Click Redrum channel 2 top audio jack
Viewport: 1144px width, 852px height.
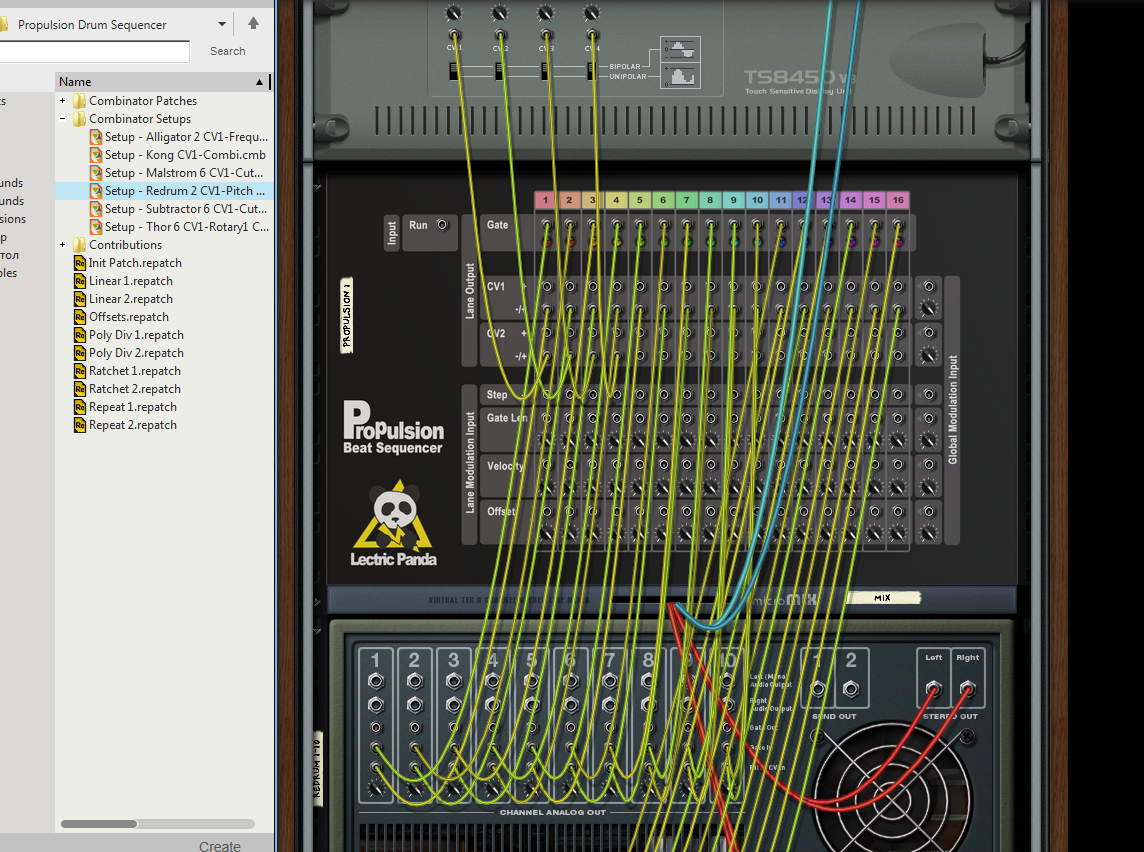tap(415, 681)
